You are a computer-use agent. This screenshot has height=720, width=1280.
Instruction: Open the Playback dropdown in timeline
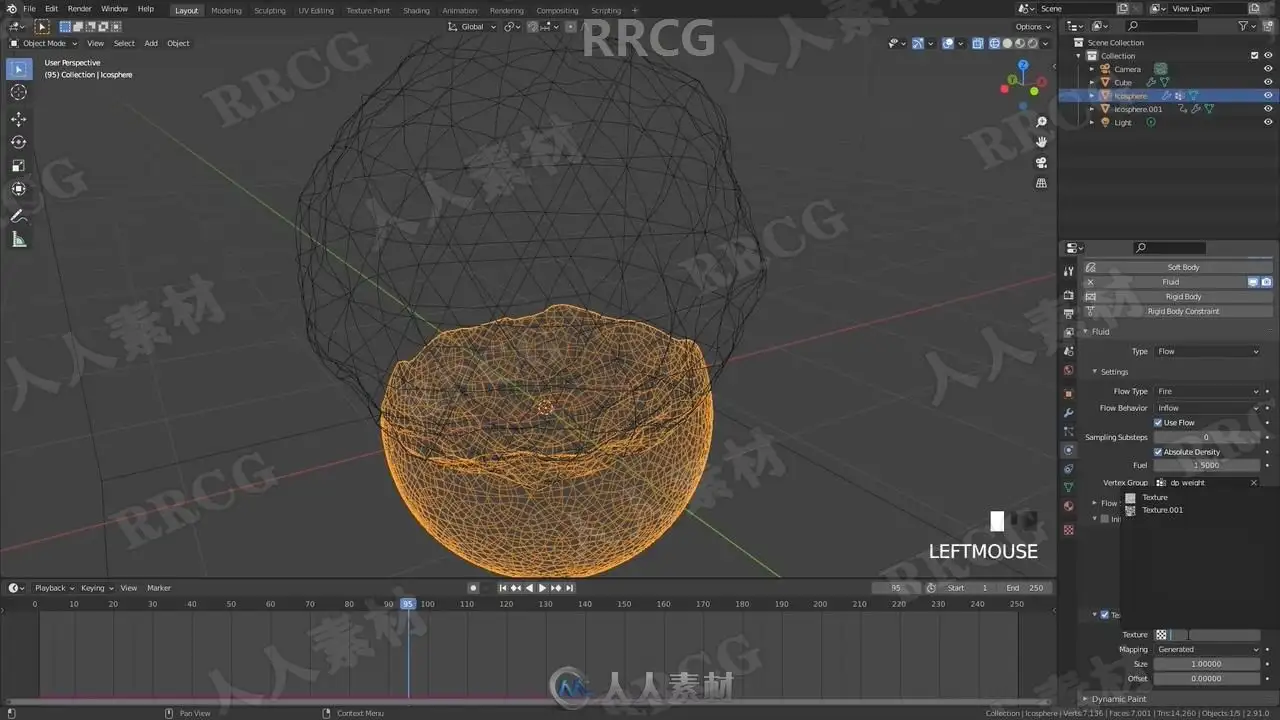click(54, 588)
